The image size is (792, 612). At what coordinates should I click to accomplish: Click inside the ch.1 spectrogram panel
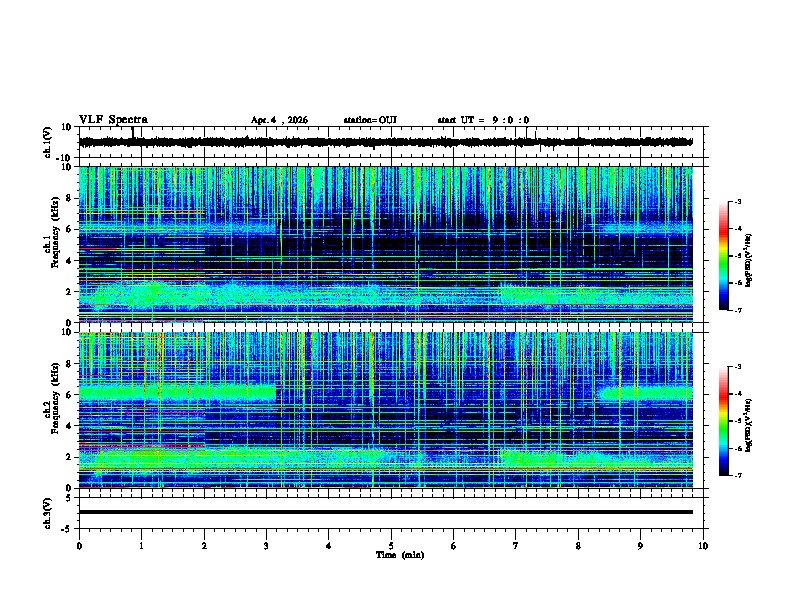[385, 244]
